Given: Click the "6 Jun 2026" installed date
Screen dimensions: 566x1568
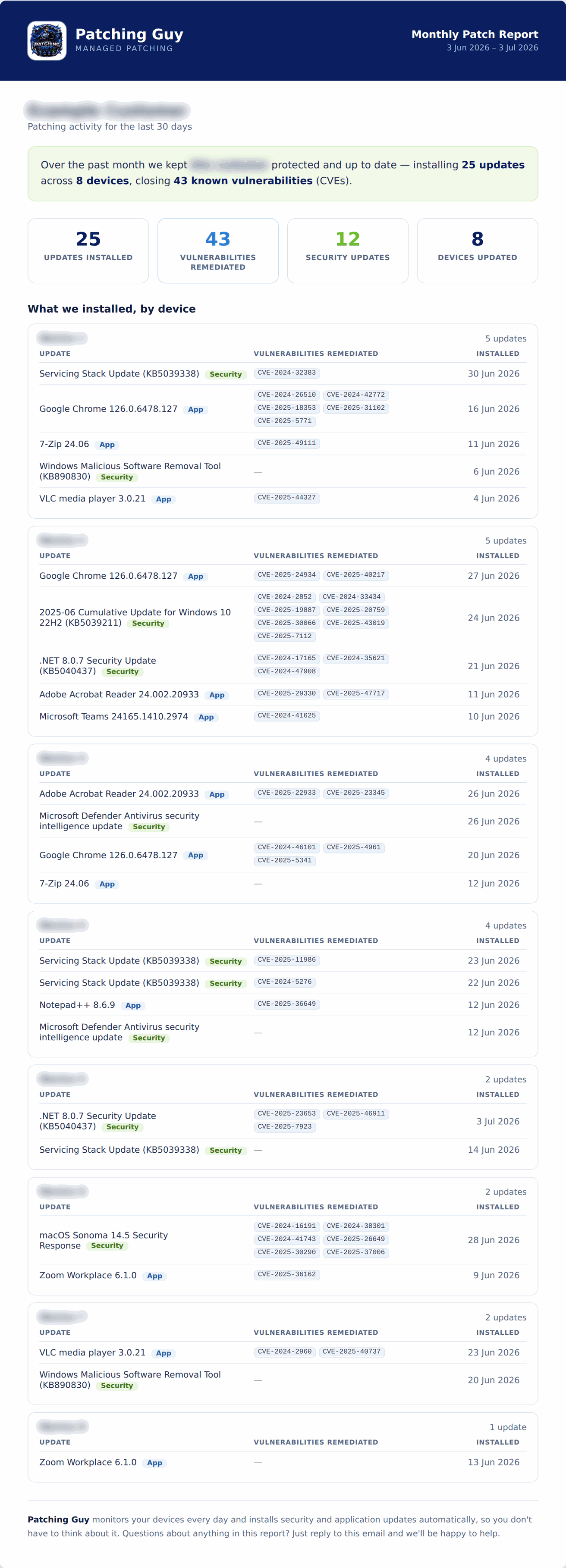Looking at the screenshot, I should coord(496,472).
